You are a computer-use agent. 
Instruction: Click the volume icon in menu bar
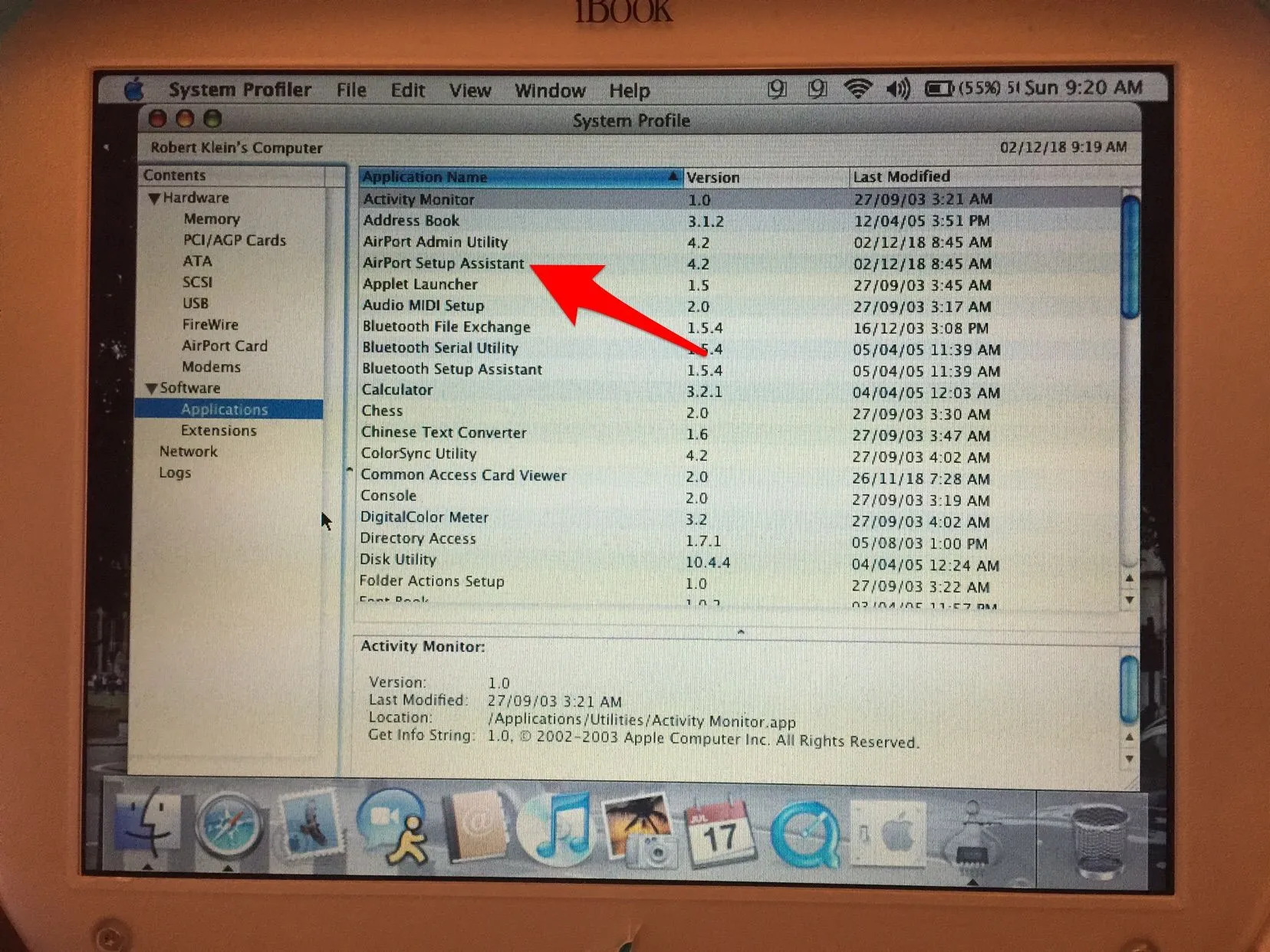(897, 90)
